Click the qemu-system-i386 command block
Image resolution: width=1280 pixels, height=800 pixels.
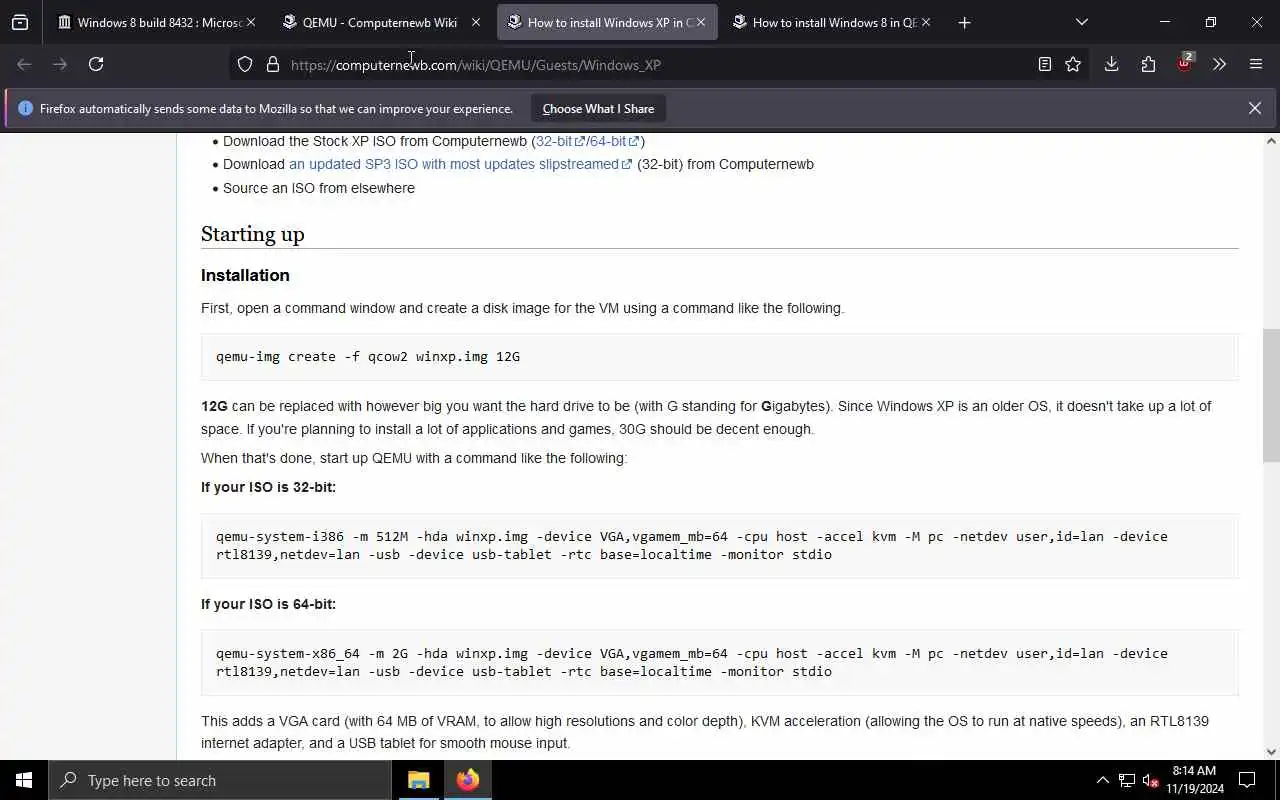[x=719, y=545]
